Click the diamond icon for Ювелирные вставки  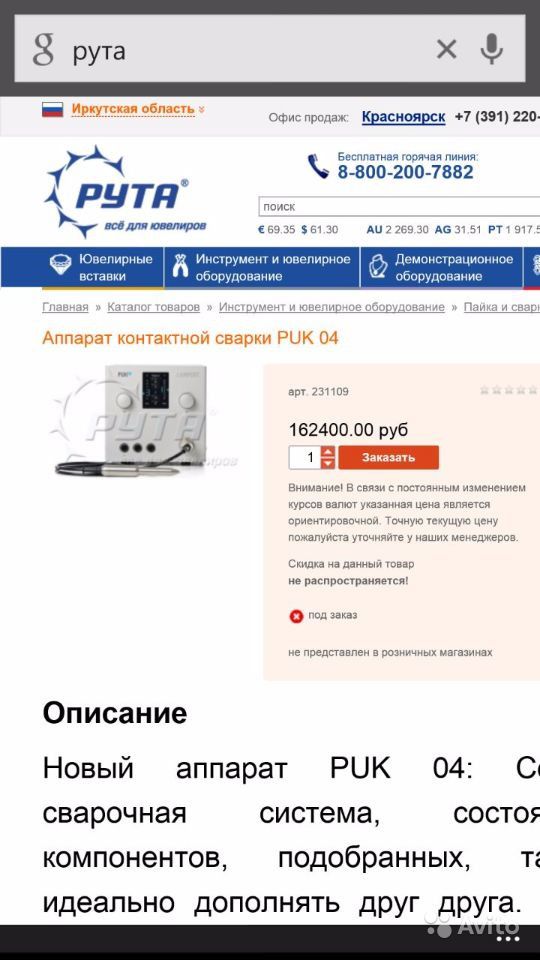click(x=61, y=264)
